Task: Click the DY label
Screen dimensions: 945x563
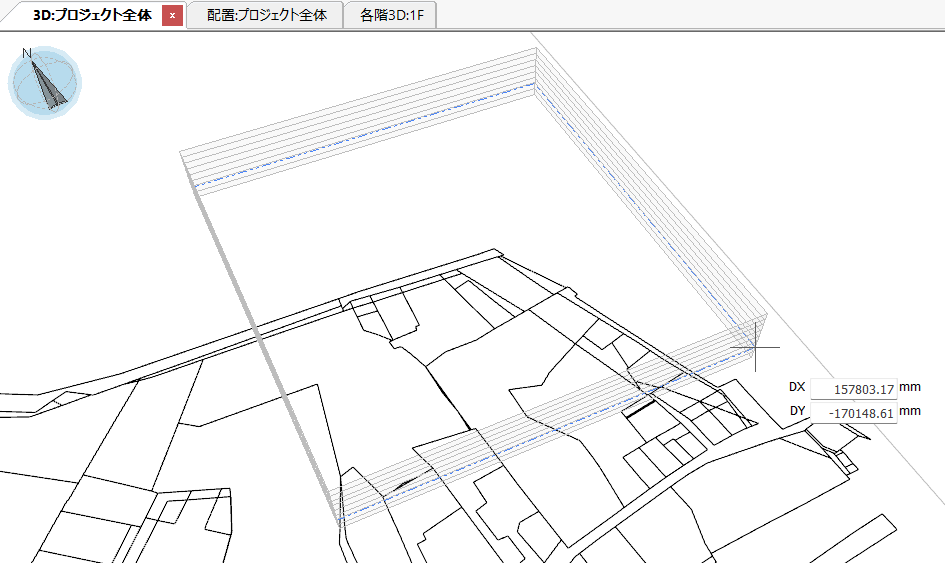Action: [797, 411]
